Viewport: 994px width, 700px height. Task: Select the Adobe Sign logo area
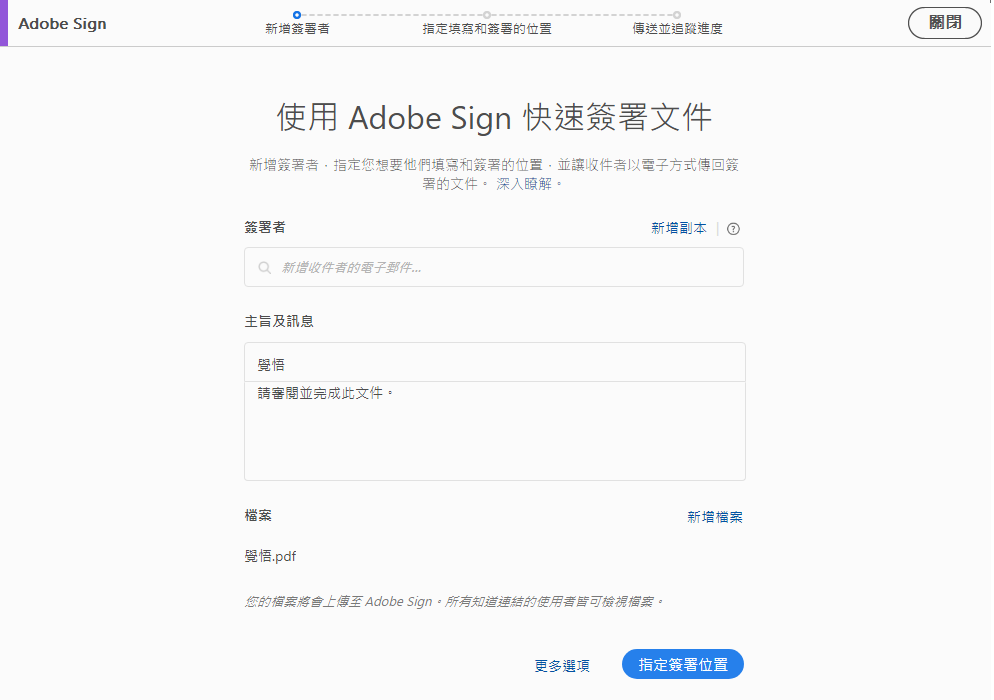pyautogui.click(x=62, y=23)
